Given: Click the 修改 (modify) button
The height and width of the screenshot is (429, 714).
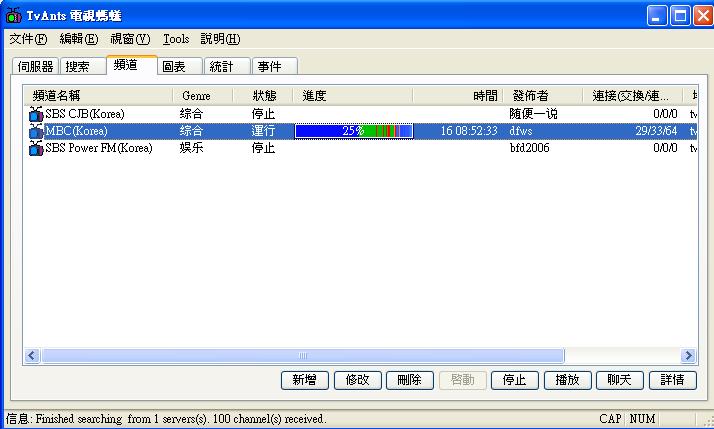Looking at the screenshot, I should coord(357,380).
